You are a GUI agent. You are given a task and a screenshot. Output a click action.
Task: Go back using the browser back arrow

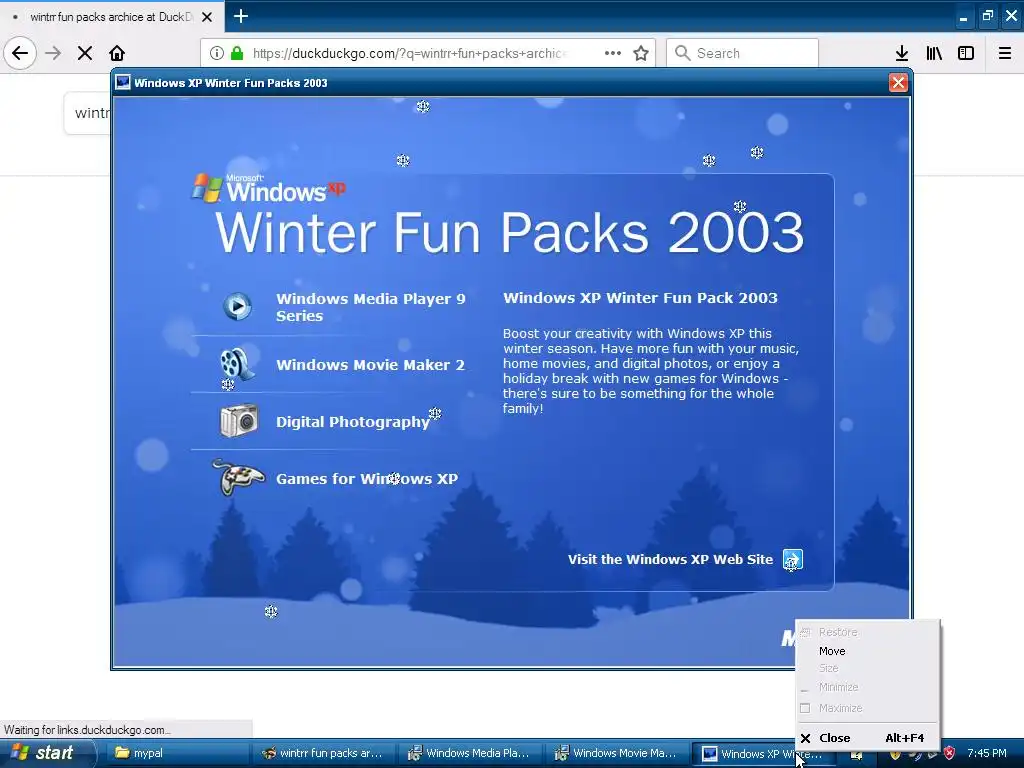coord(20,53)
